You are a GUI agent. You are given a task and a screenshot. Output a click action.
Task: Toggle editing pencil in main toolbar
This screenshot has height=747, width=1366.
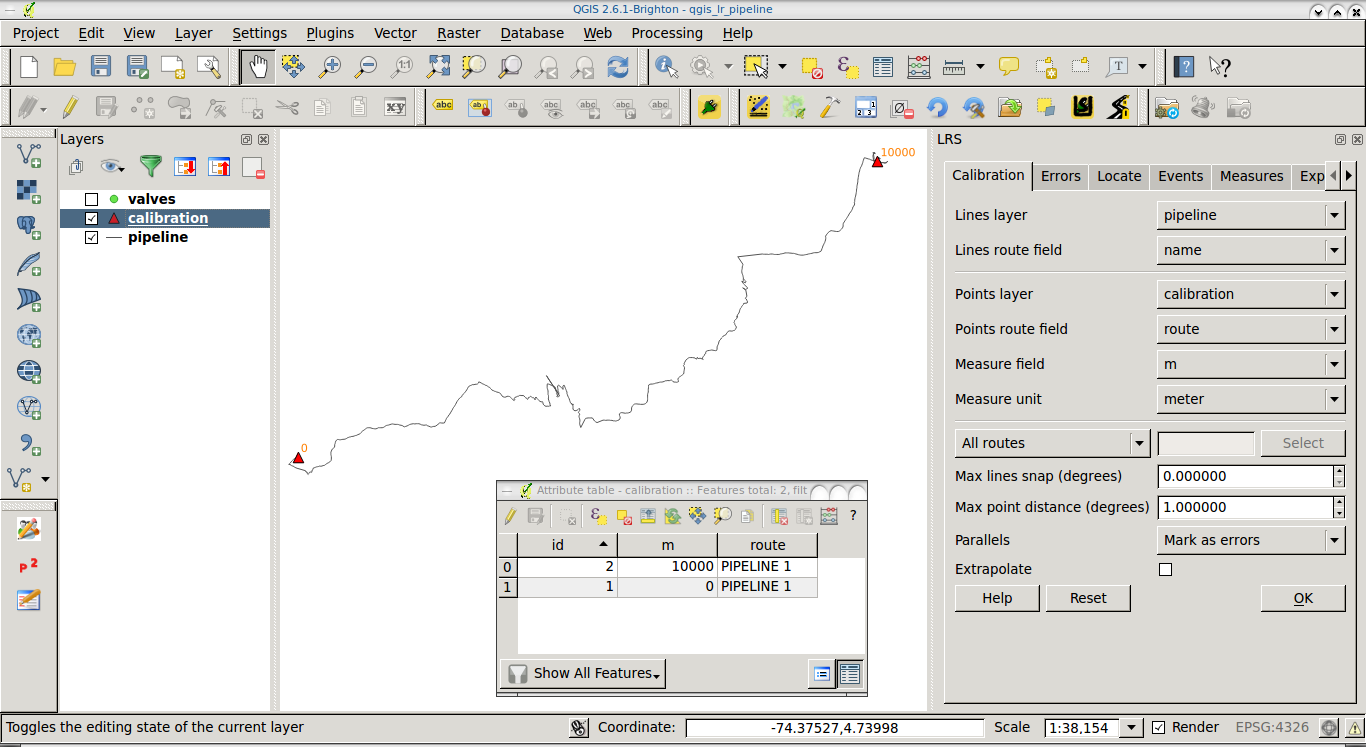pos(70,106)
